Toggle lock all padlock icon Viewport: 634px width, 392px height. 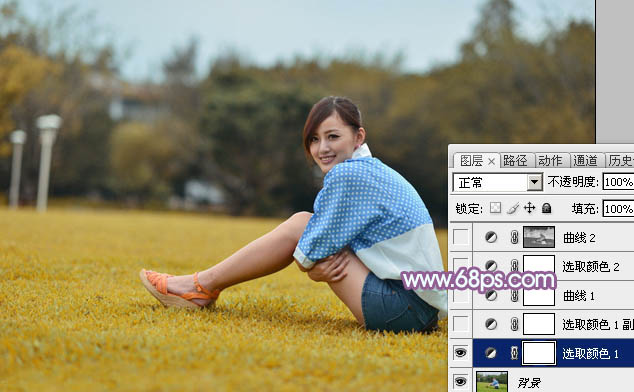pos(546,208)
